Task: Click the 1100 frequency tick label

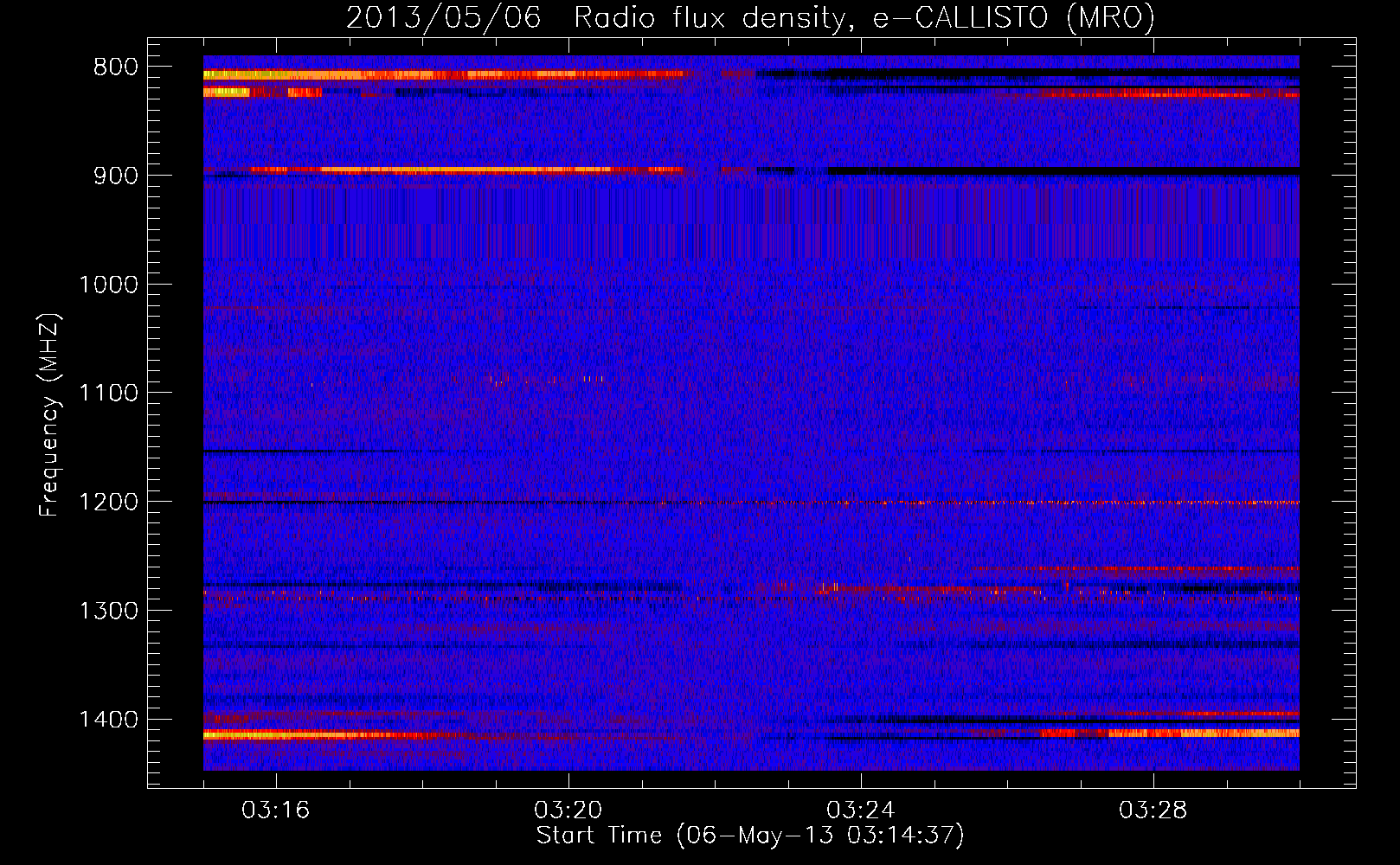Action: pyautogui.click(x=108, y=394)
